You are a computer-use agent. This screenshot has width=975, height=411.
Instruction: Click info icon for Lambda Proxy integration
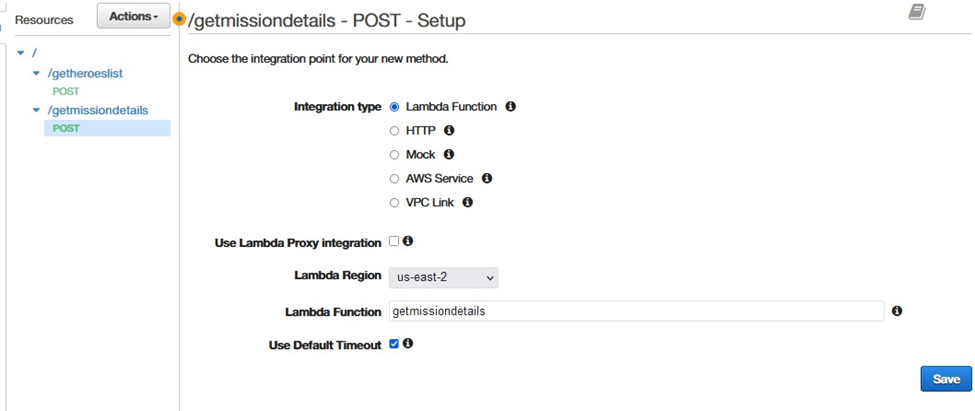click(x=408, y=241)
